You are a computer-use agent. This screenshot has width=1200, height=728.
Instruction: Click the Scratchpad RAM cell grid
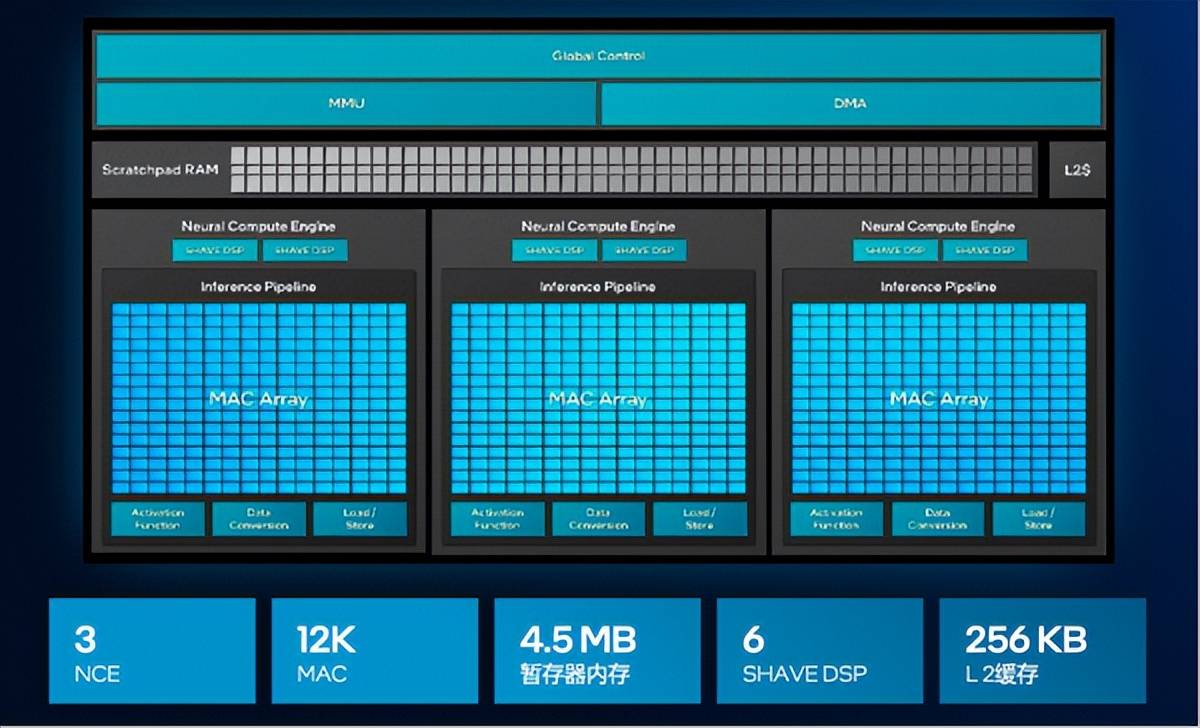tap(633, 169)
